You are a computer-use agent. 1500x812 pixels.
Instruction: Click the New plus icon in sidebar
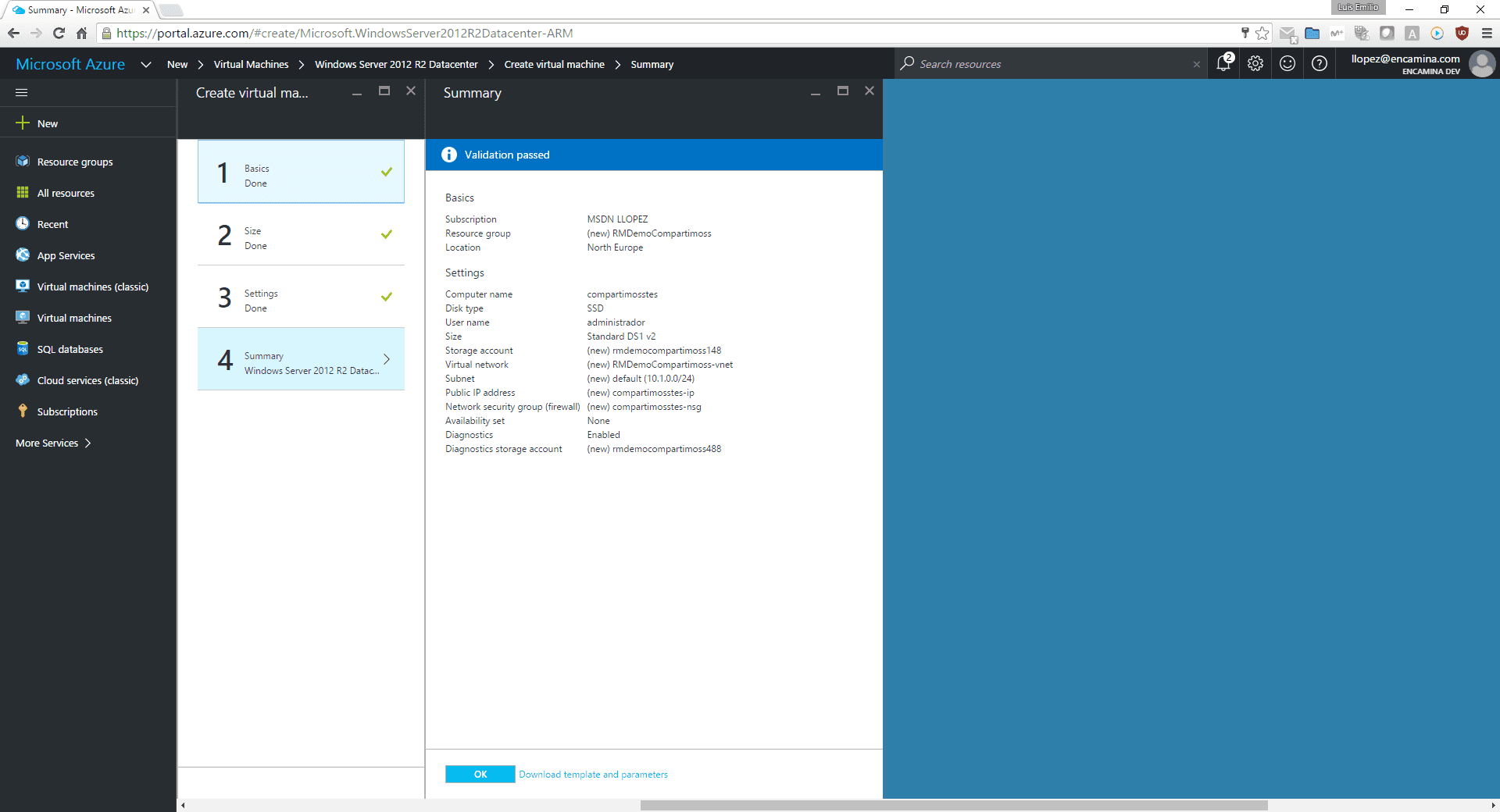click(x=23, y=123)
